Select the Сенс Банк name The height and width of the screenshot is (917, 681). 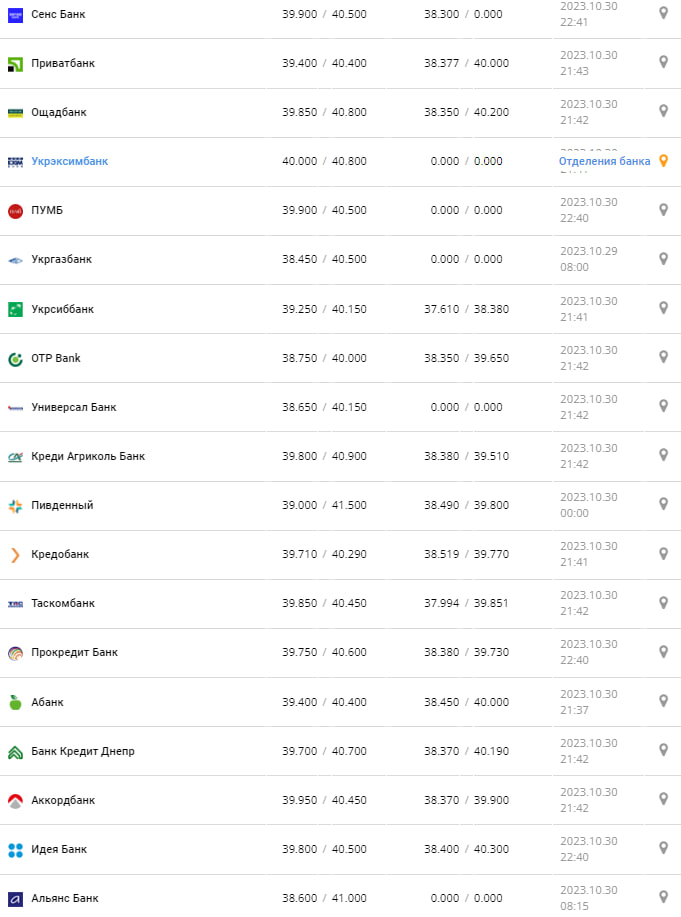point(57,14)
